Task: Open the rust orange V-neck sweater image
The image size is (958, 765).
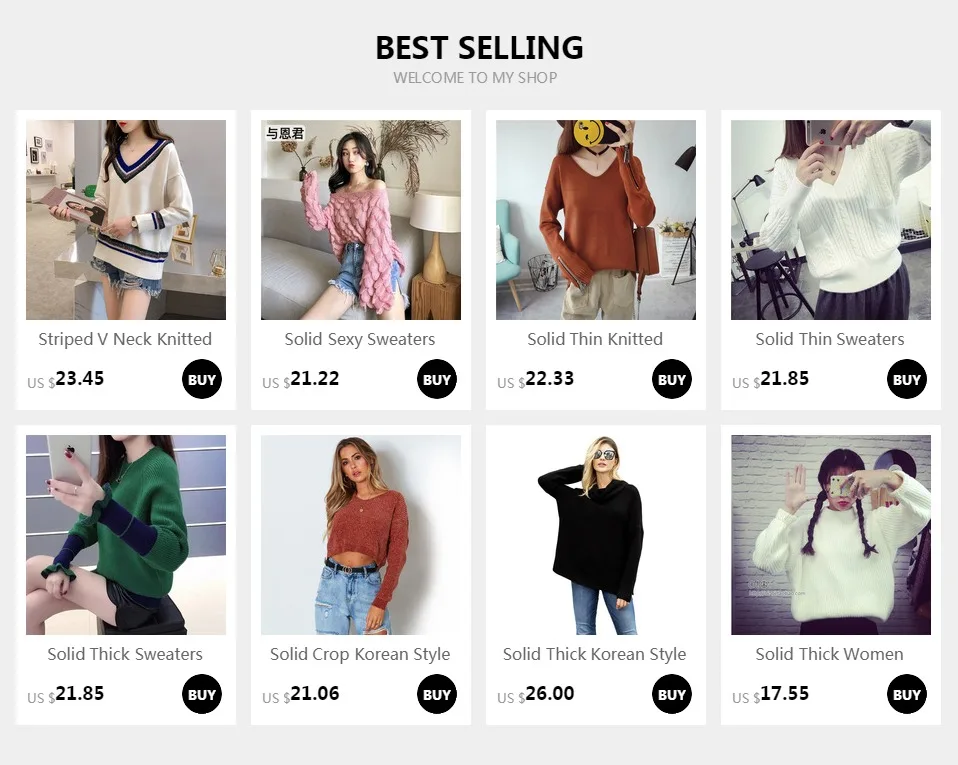Action: 596,219
